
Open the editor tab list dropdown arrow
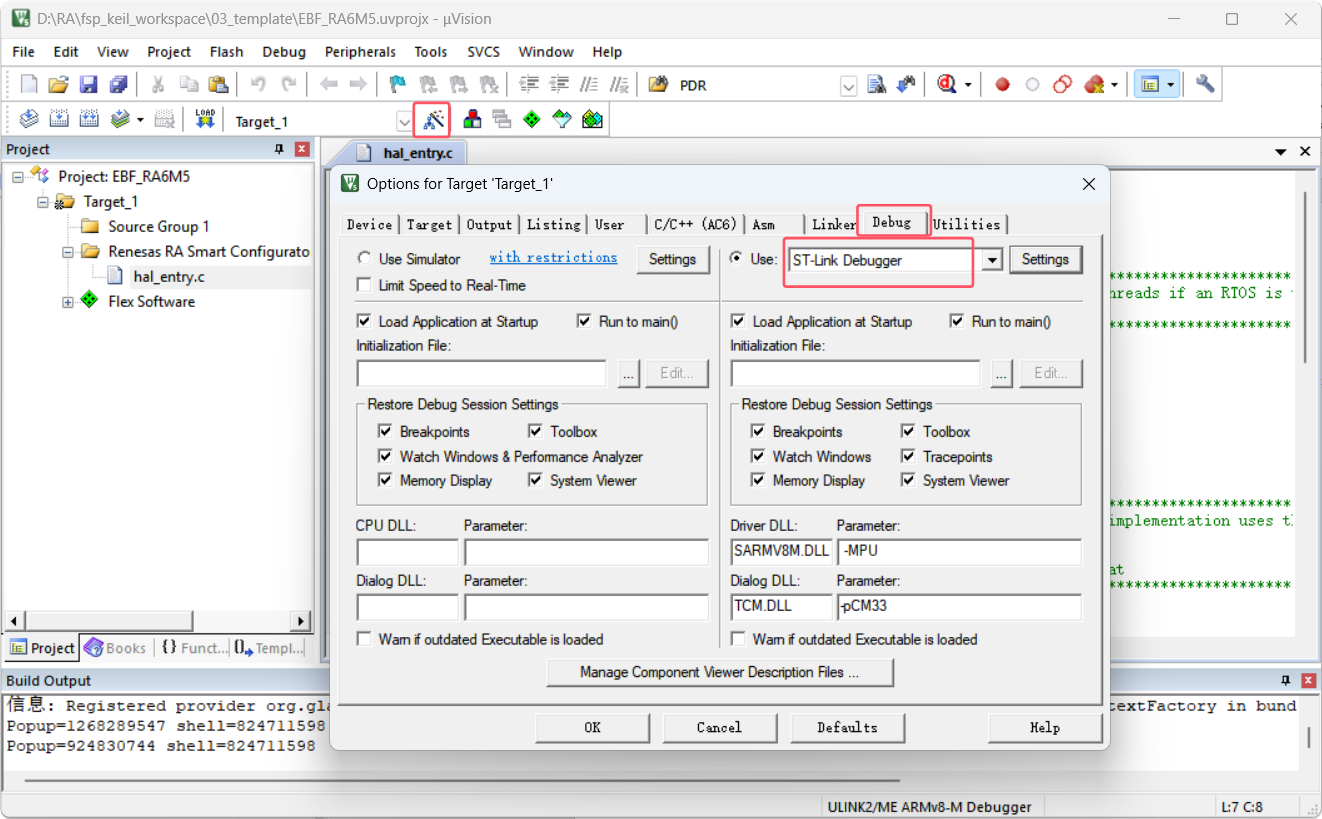pos(1280,151)
